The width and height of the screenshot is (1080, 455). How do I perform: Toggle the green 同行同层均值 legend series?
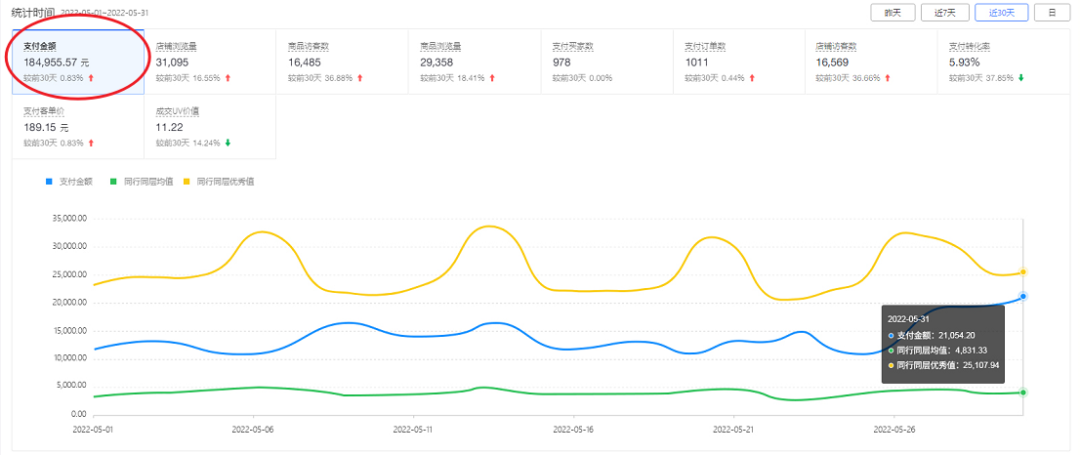click(x=142, y=182)
